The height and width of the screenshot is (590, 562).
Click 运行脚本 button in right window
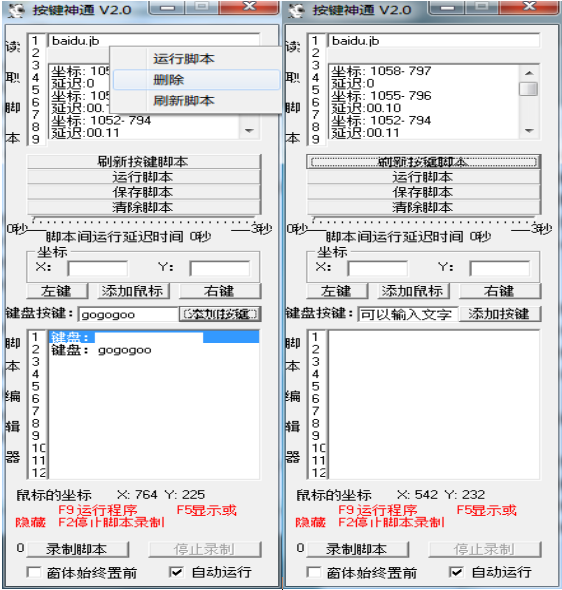424,177
